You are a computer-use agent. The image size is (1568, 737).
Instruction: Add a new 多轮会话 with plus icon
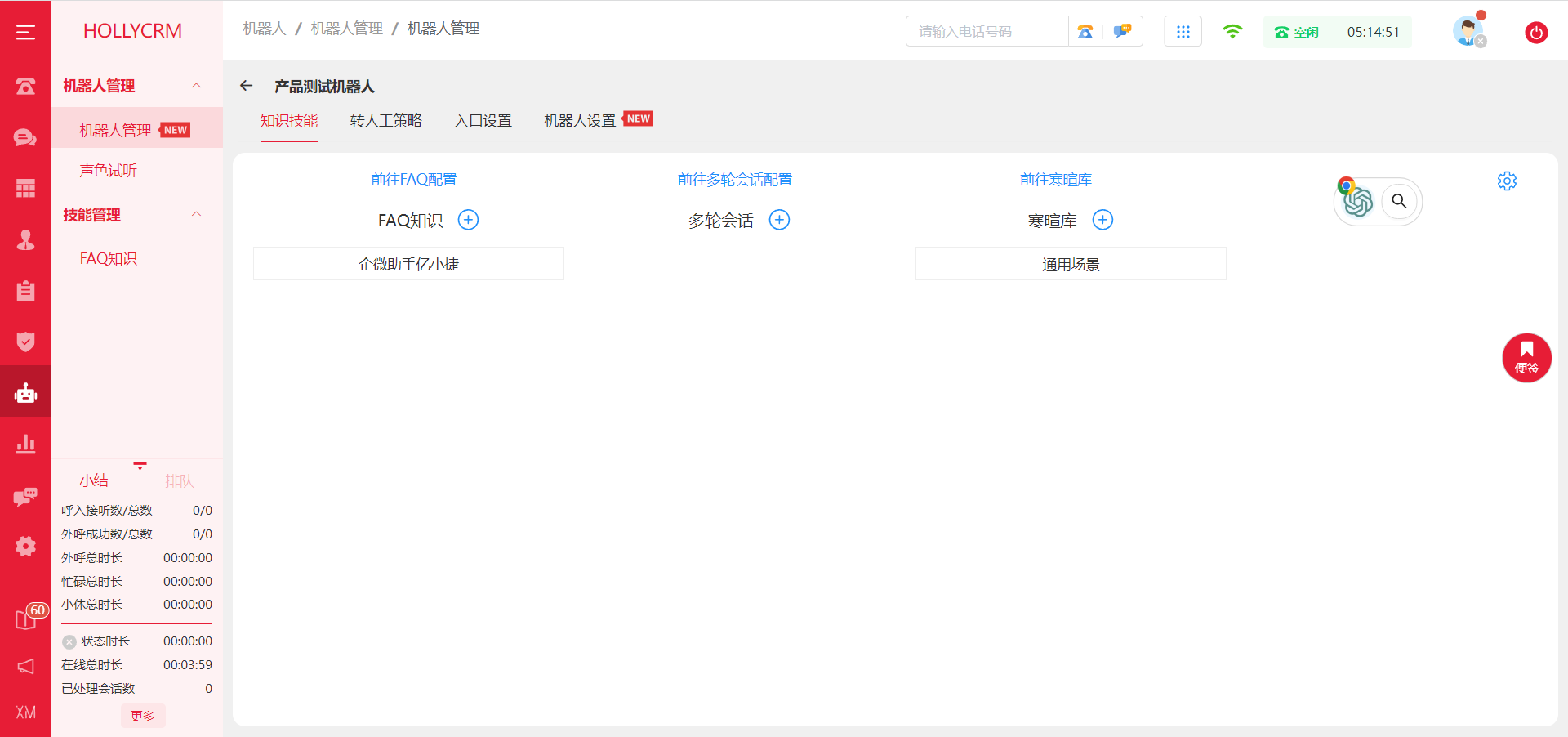(780, 220)
